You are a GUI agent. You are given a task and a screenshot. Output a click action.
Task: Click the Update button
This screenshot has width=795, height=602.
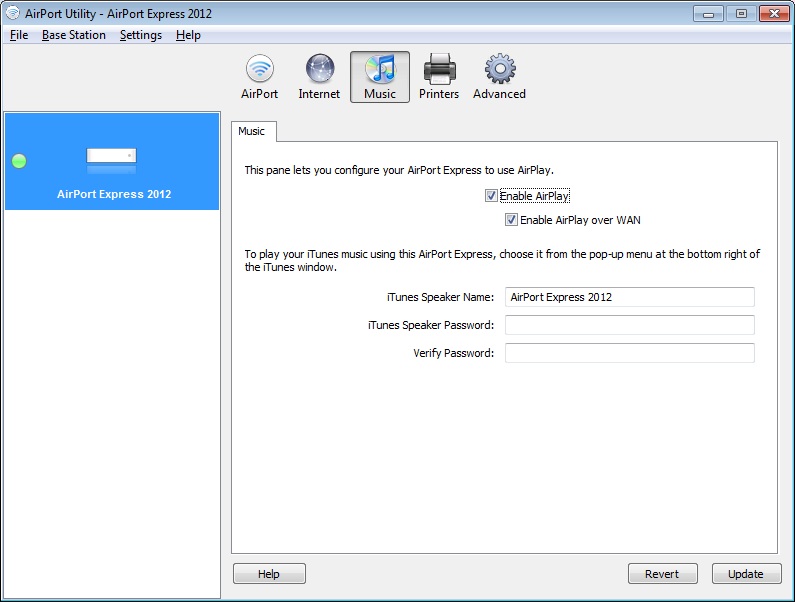point(746,574)
